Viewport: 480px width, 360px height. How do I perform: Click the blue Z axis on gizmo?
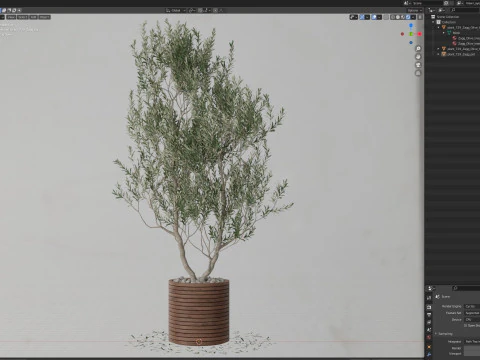411,25
